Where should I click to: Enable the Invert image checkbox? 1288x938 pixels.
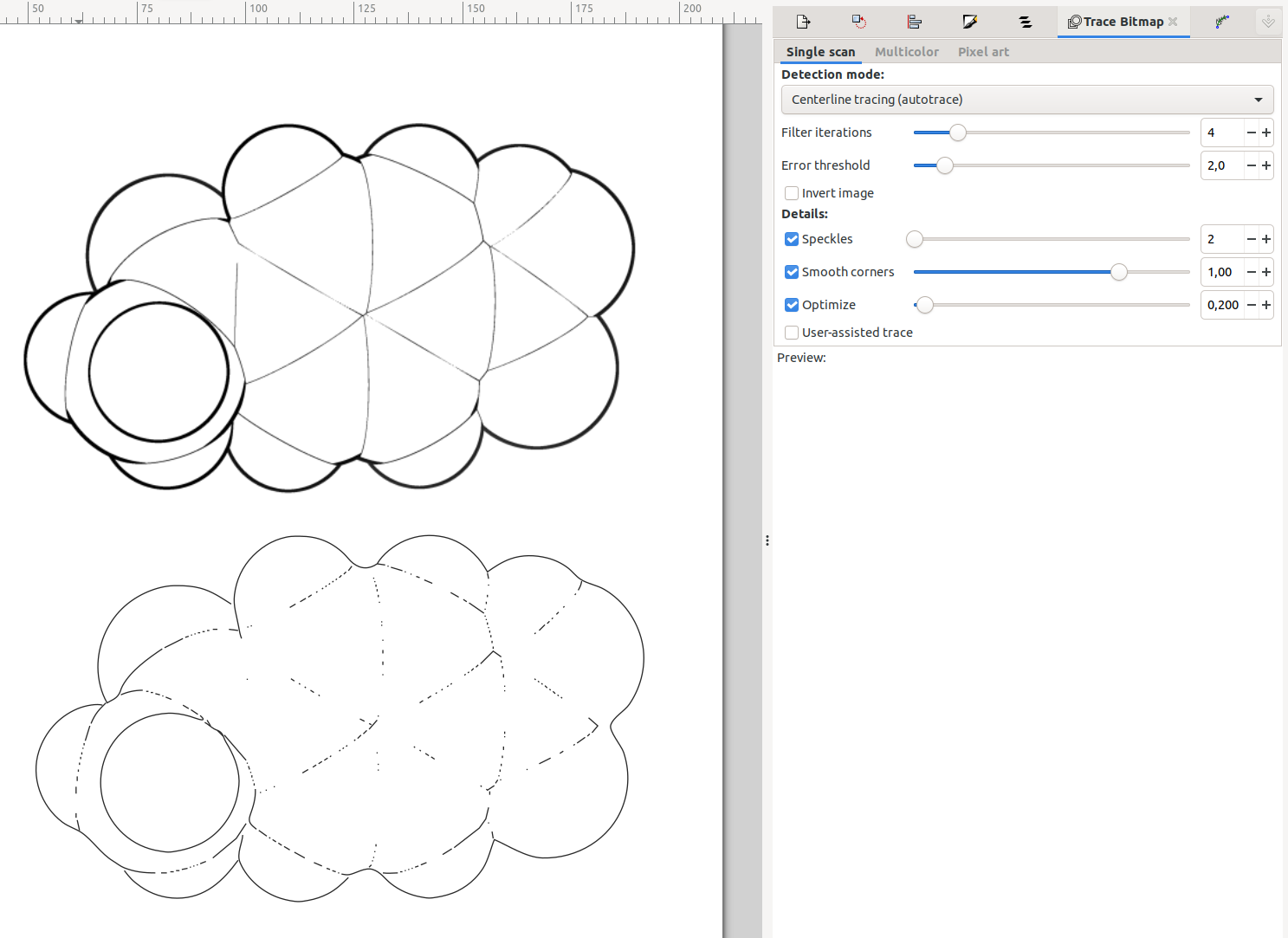click(792, 193)
